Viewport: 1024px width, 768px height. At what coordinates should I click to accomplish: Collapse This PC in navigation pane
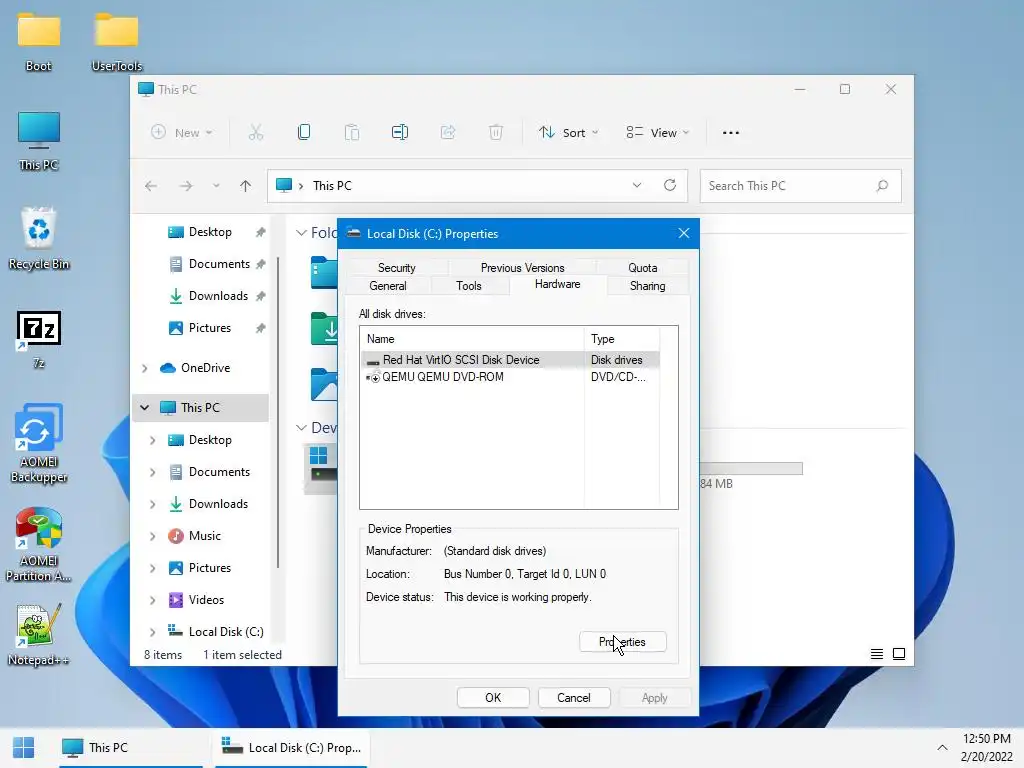pos(144,408)
